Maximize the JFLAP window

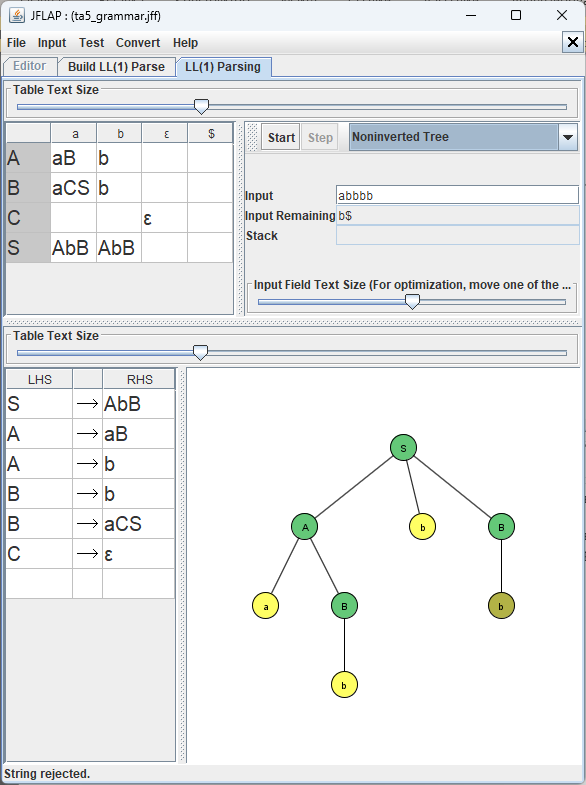[516, 16]
